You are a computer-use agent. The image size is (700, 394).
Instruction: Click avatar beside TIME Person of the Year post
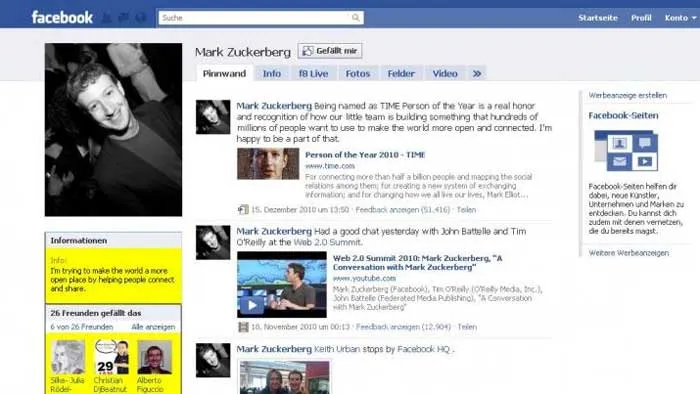213,117
